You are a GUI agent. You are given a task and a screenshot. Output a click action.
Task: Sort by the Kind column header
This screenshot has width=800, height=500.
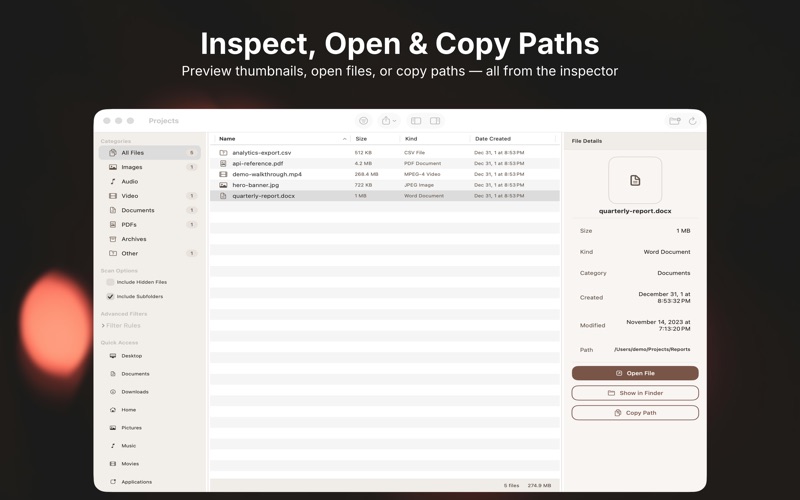(x=435, y=139)
